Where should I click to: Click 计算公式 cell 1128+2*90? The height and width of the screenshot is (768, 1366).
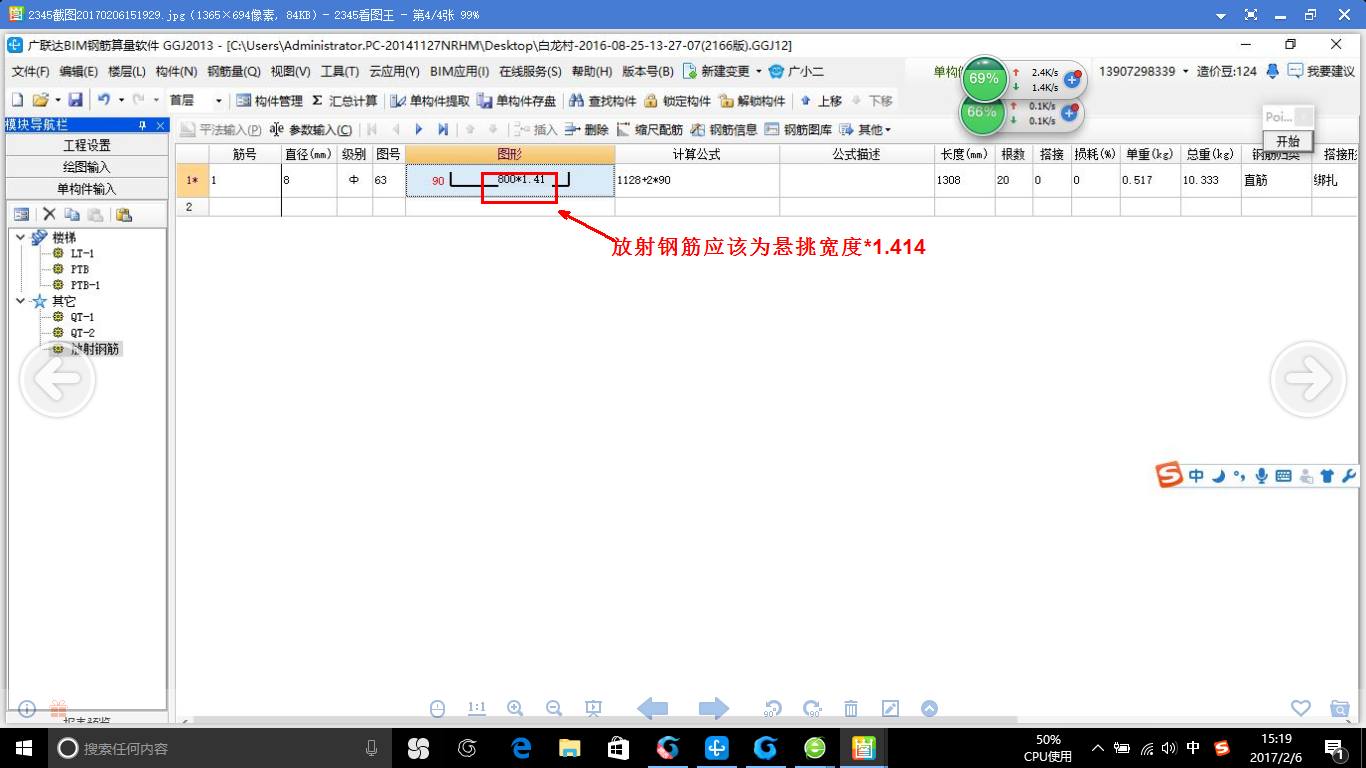coord(697,180)
